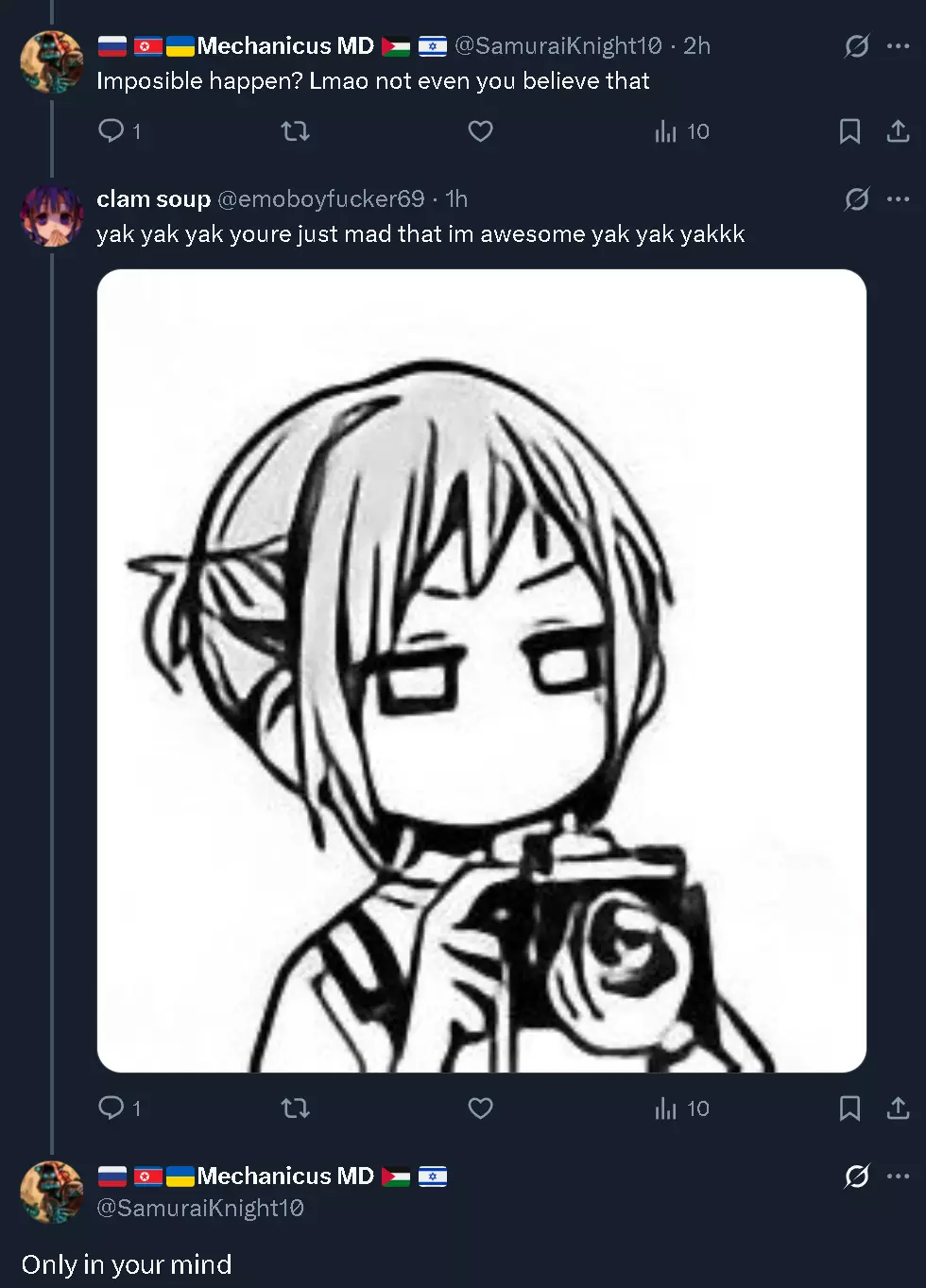Screen dimensions: 926x1288
Task: Open more options for first tweet
Action: coord(898,45)
